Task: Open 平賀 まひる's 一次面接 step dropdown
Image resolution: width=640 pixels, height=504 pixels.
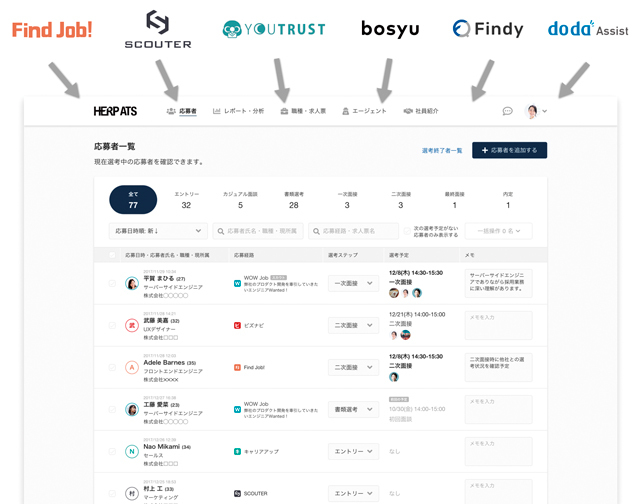Action: [x=353, y=283]
